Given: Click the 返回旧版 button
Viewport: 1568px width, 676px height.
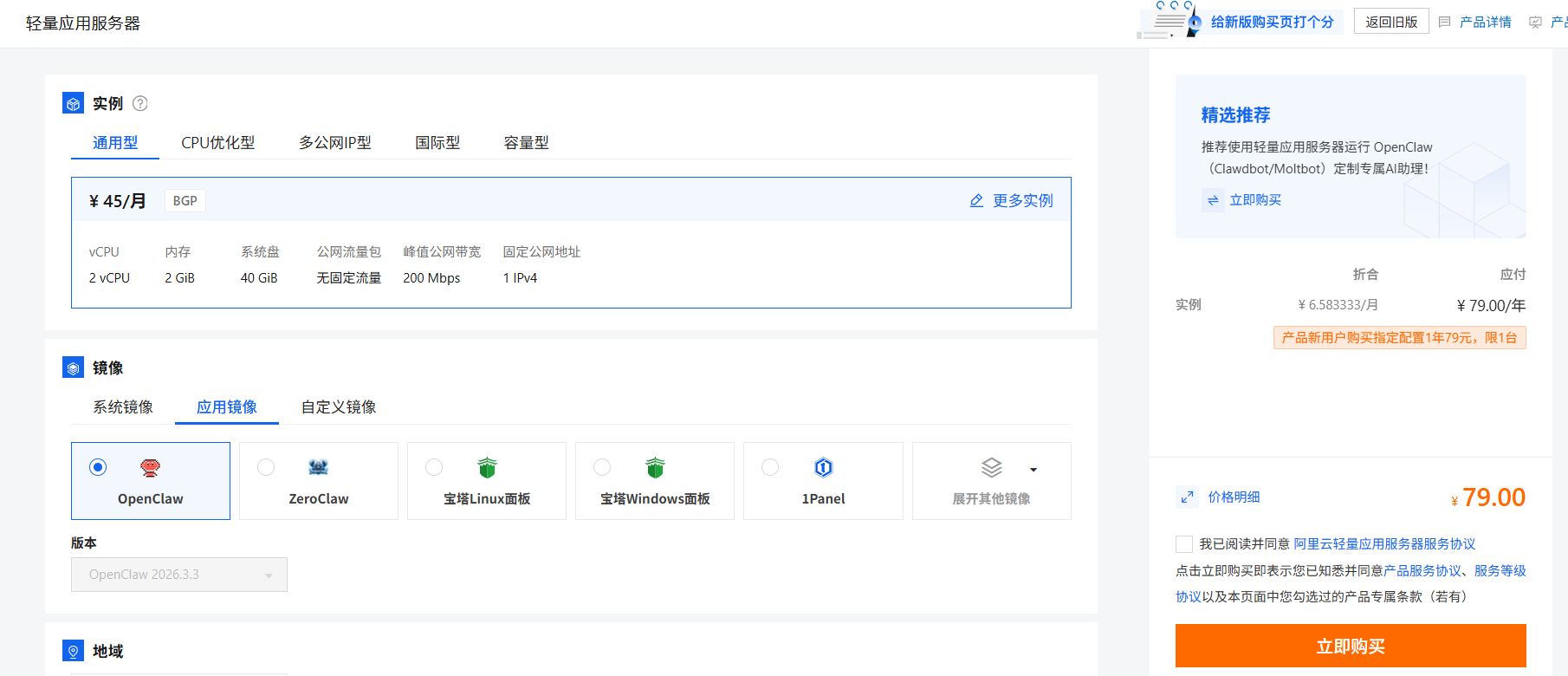Looking at the screenshot, I should tap(1391, 22).
